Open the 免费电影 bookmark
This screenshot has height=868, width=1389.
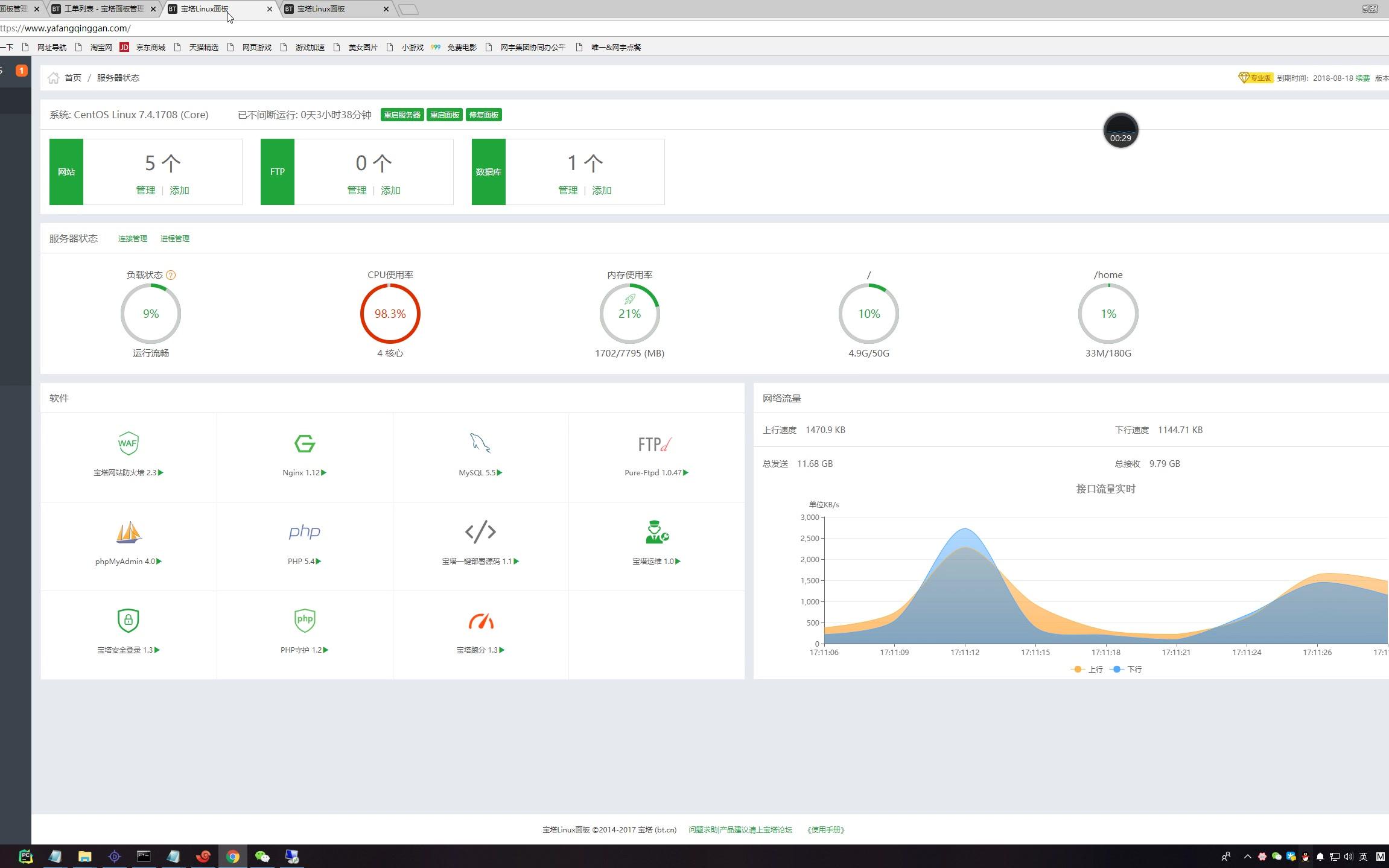(x=454, y=47)
